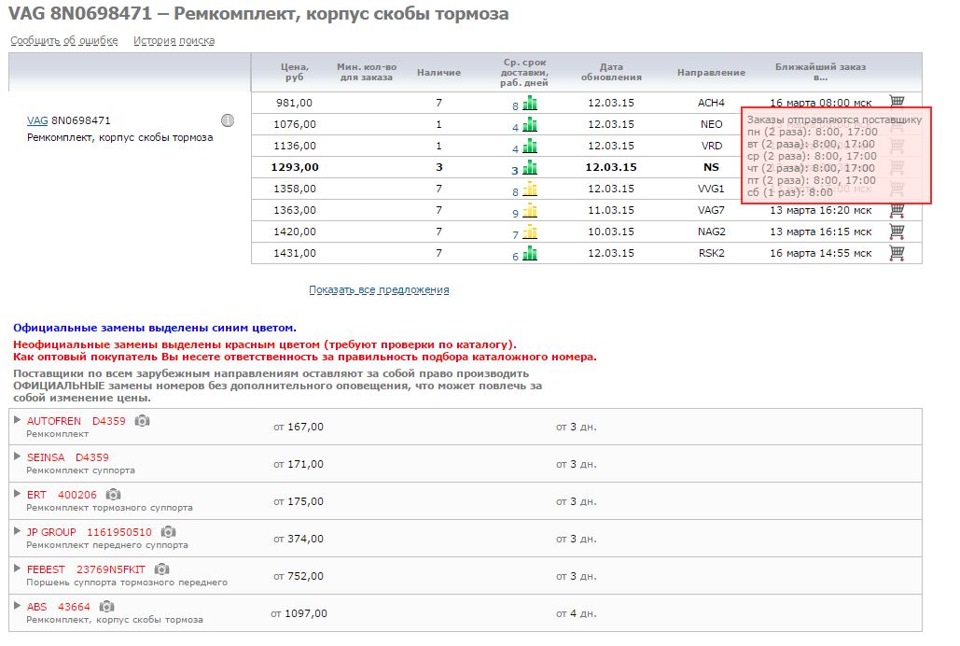Image resolution: width=960 pixels, height=646 pixels.
Task: Click the 'Дата обновления' column header
Action: (611, 72)
